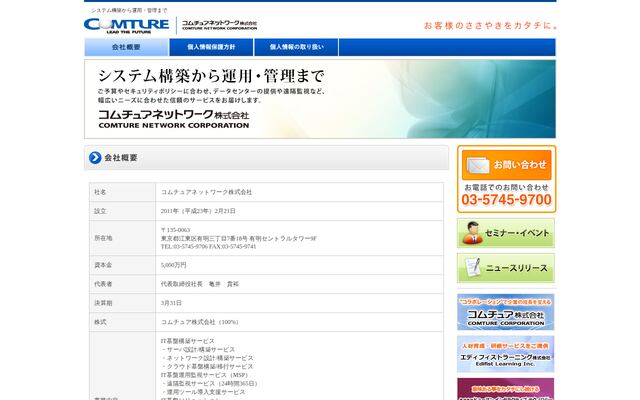This screenshot has width=640, height=400.
Task: Click the 決算期 row label
Action: pyautogui.click(x=103, y=303)
